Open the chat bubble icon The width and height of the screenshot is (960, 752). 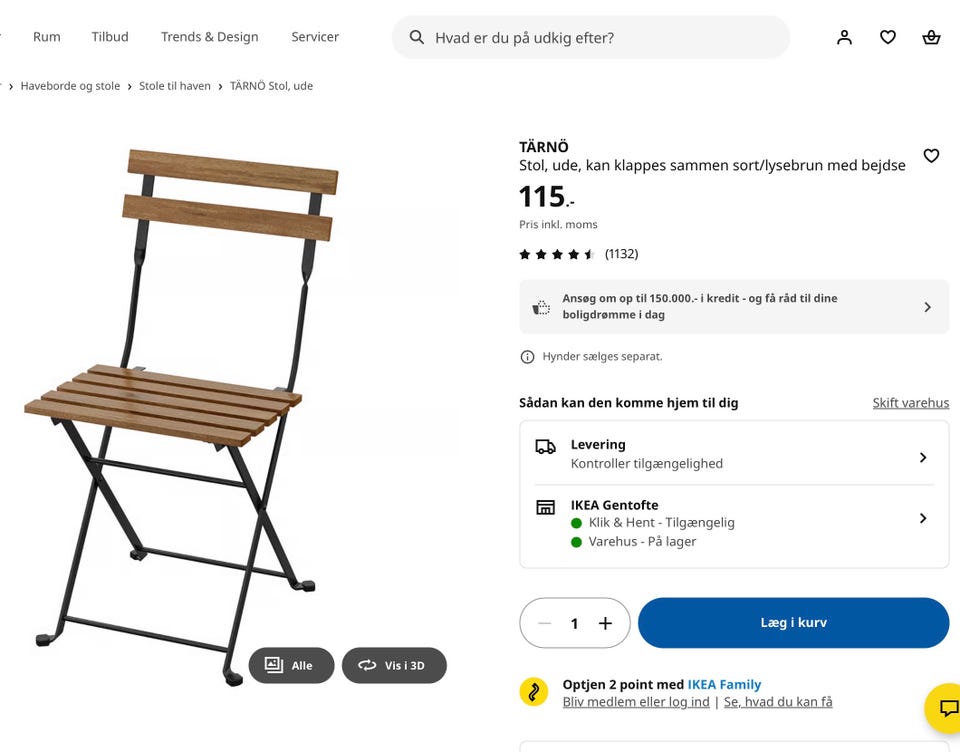[948, 709]
